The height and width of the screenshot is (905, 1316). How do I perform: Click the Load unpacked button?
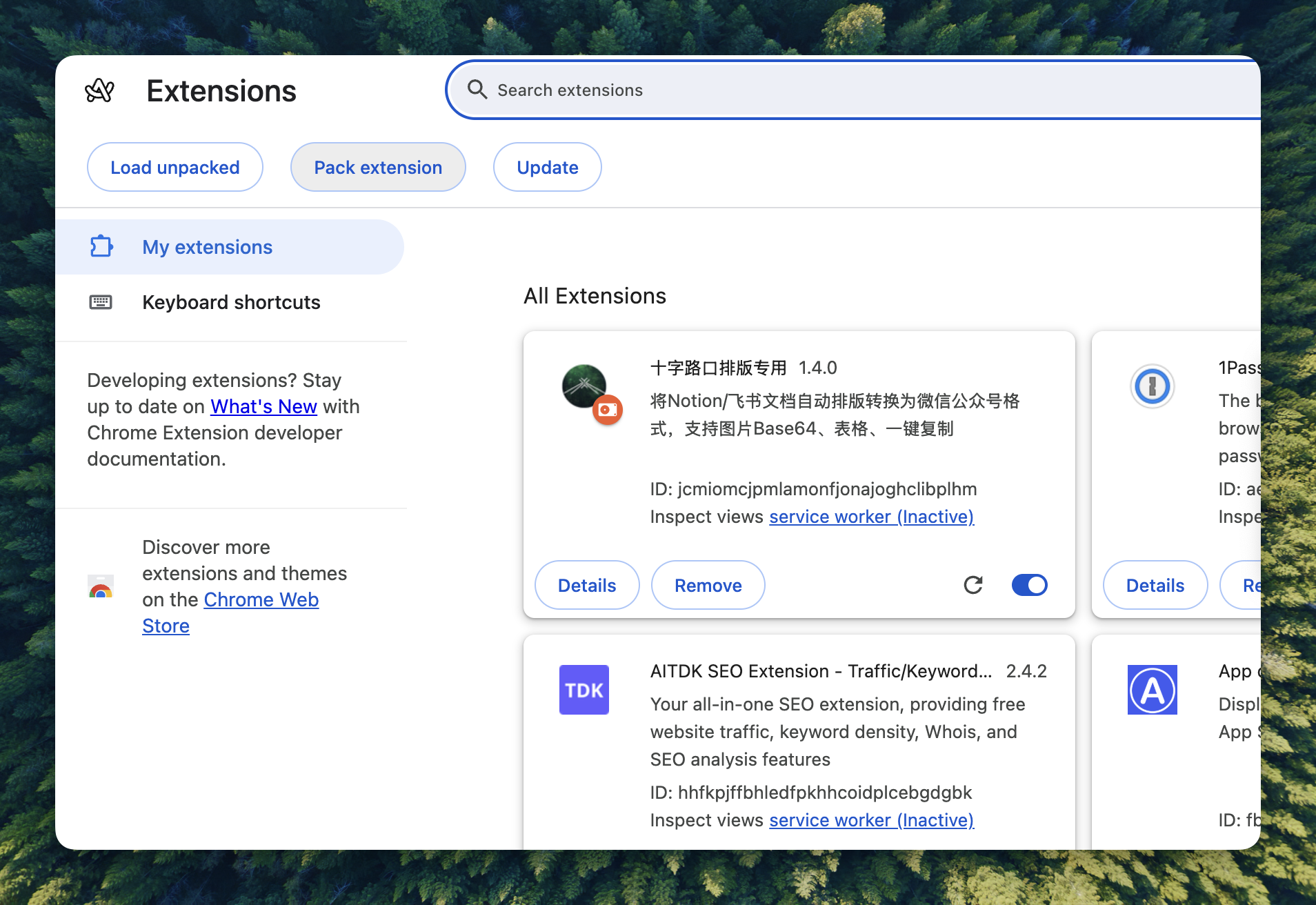click(x=175, y=167)
